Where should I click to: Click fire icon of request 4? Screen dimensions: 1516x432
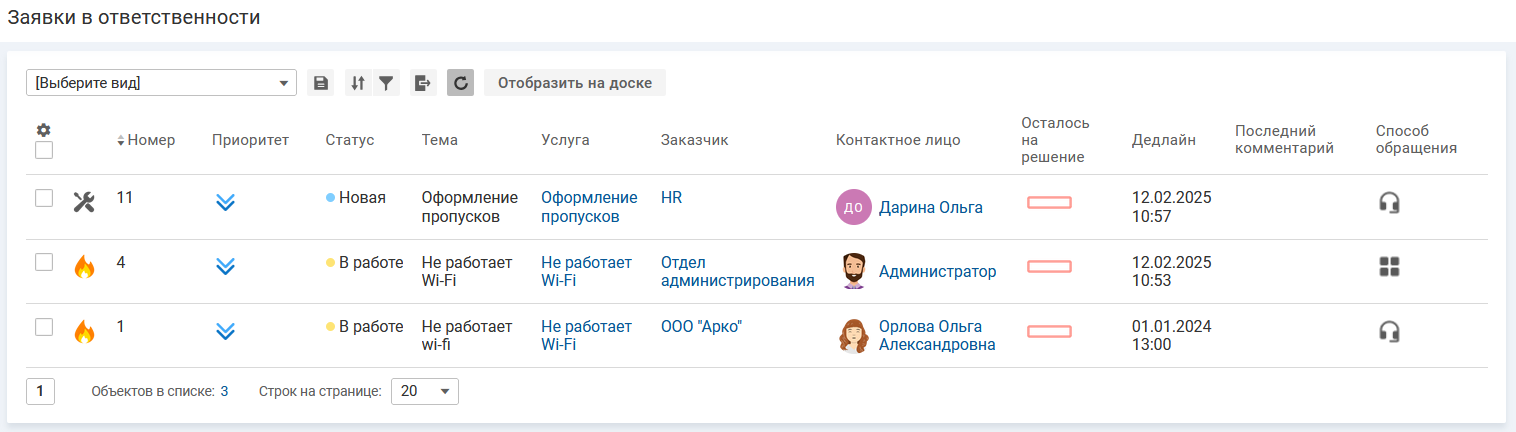[84, 267]
